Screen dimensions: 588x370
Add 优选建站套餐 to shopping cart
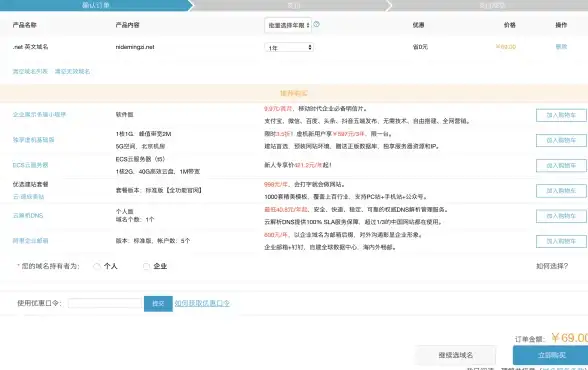pyautogui.click(x=561, y=191)
